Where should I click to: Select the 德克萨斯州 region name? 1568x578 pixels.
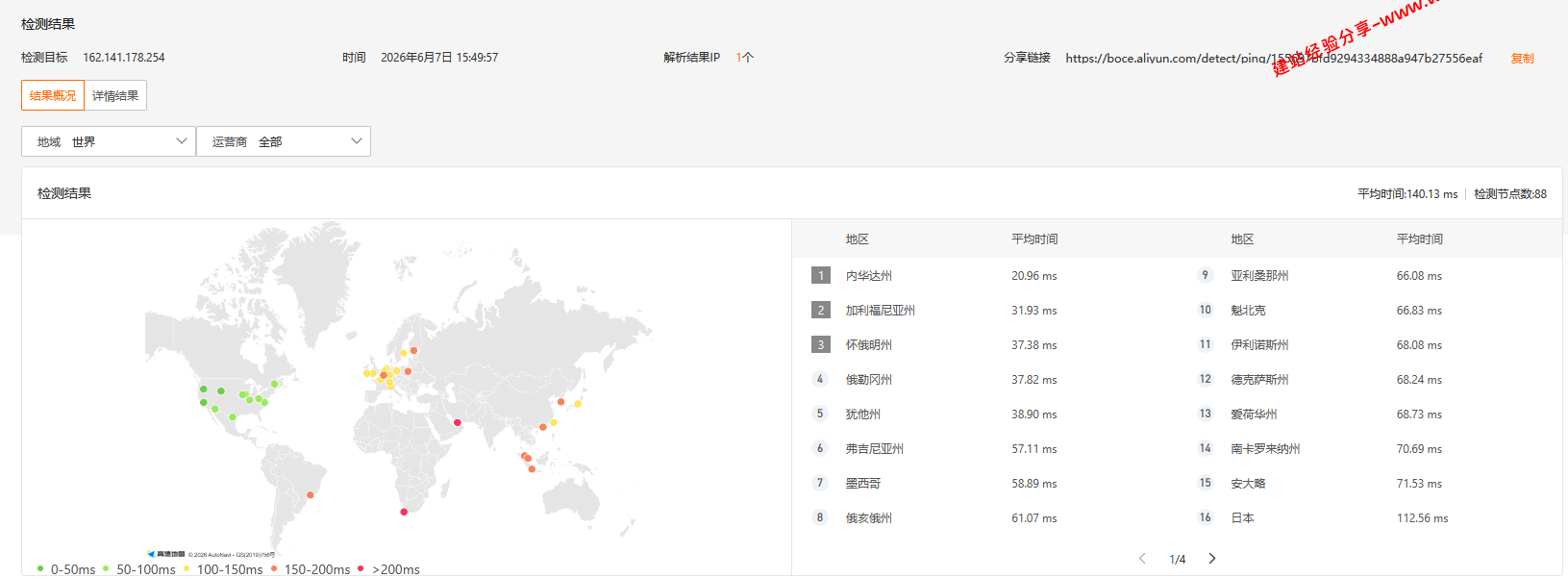click(x=1260, y=379)
